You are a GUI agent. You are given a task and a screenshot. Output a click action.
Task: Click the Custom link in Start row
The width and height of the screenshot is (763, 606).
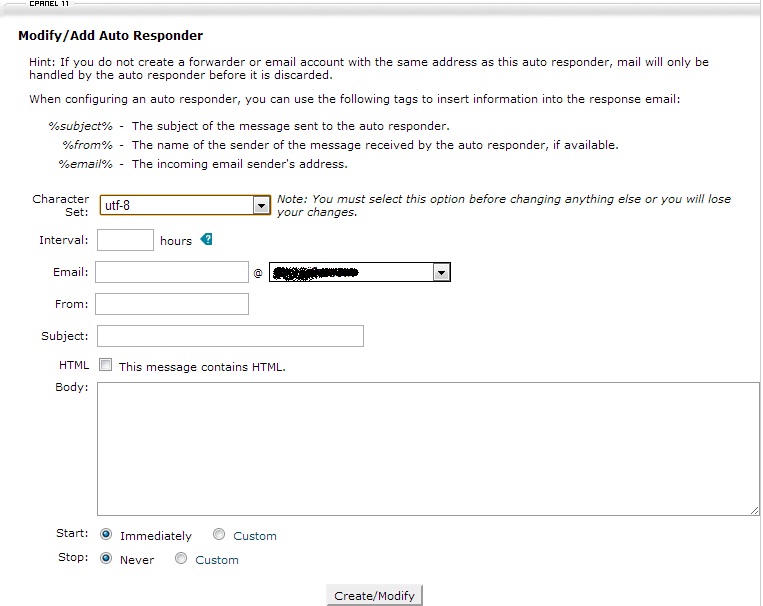coord(255,536)
